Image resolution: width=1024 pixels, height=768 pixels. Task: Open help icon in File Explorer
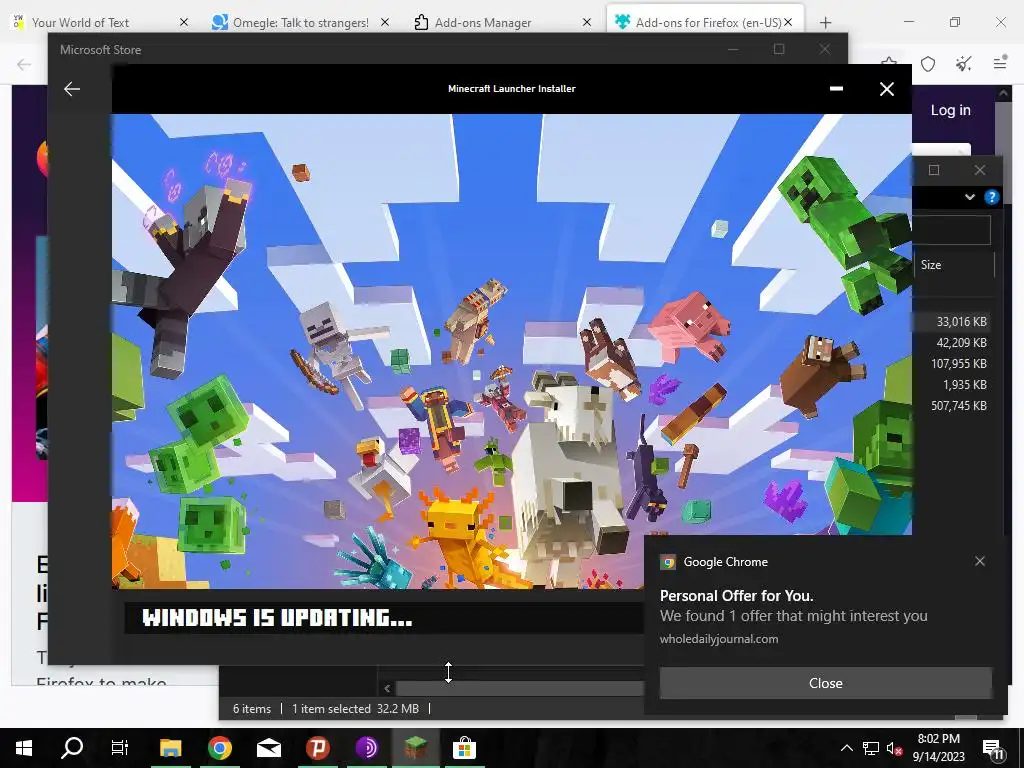[991, 197]
